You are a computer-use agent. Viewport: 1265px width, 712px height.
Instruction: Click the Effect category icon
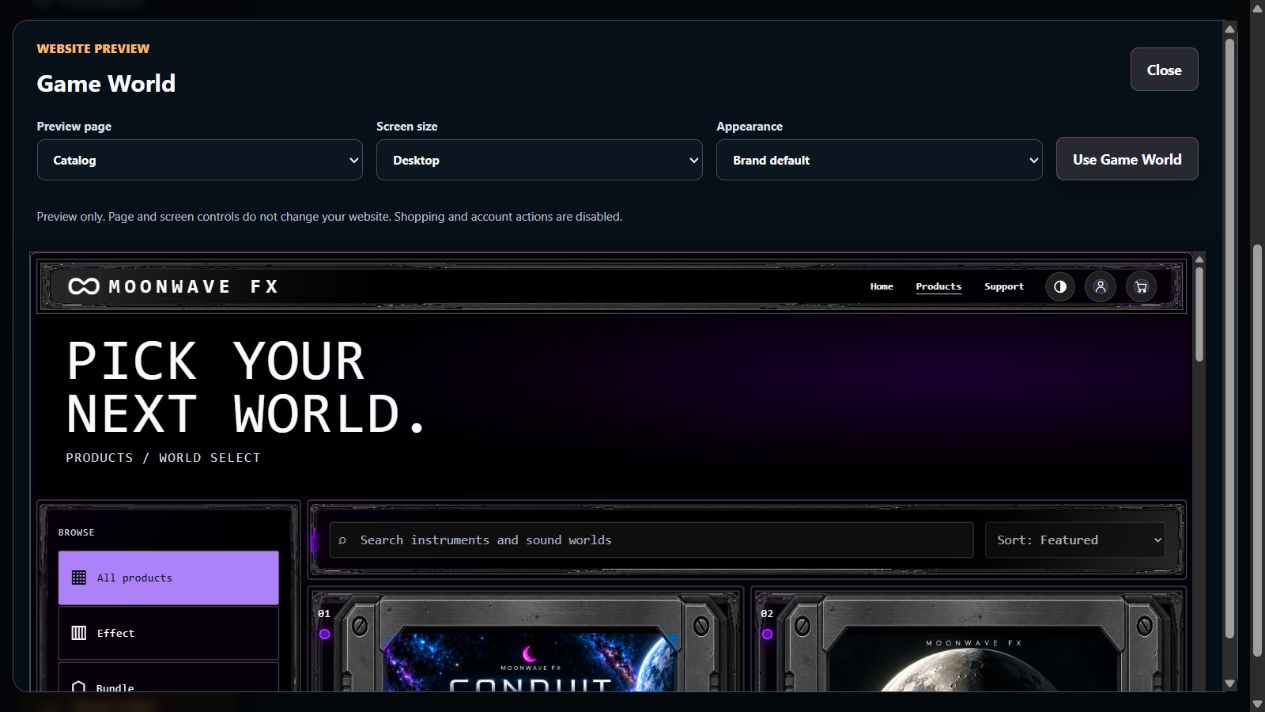(79, 633)
